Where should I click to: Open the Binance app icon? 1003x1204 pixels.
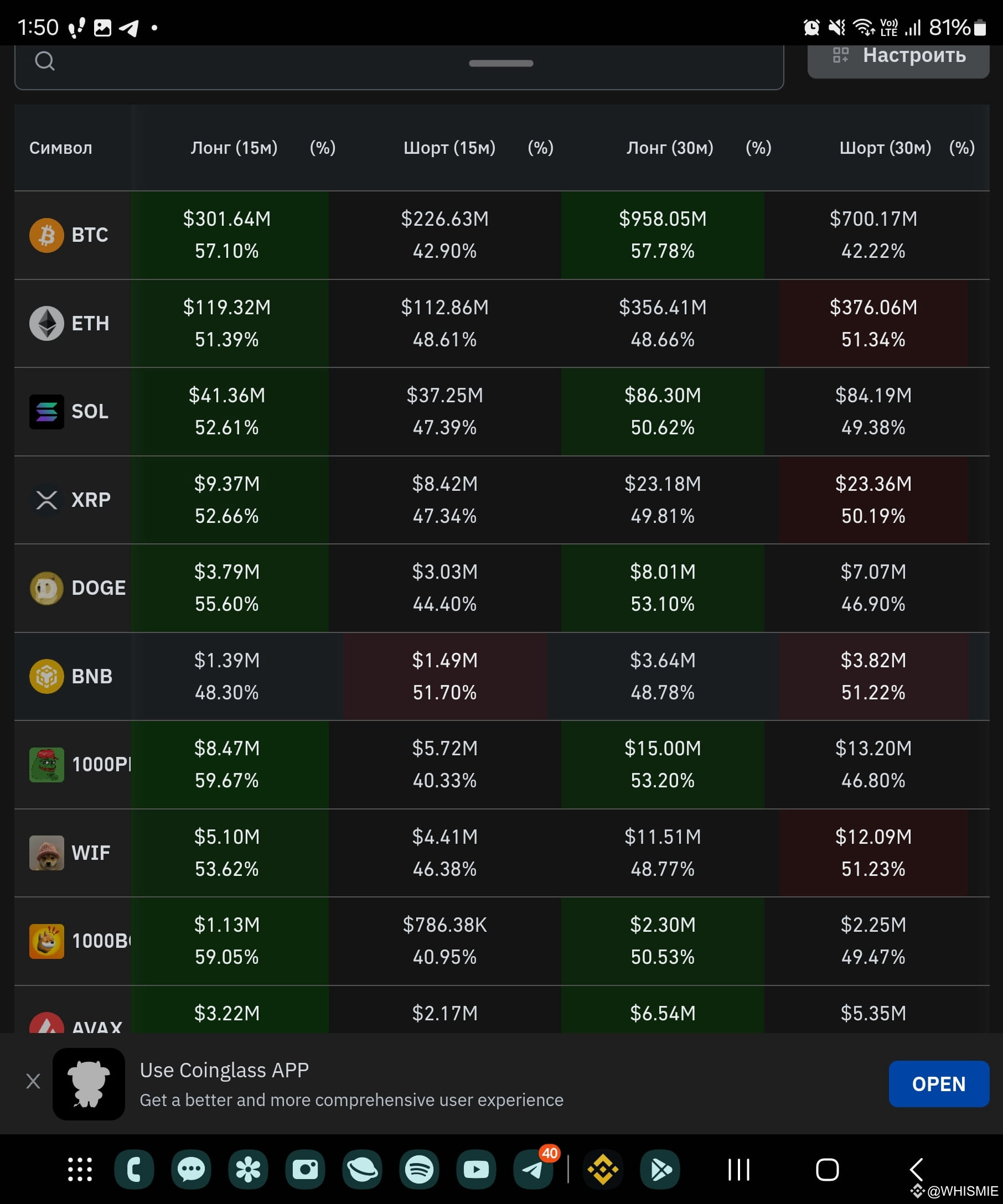tap(603, 1170)
